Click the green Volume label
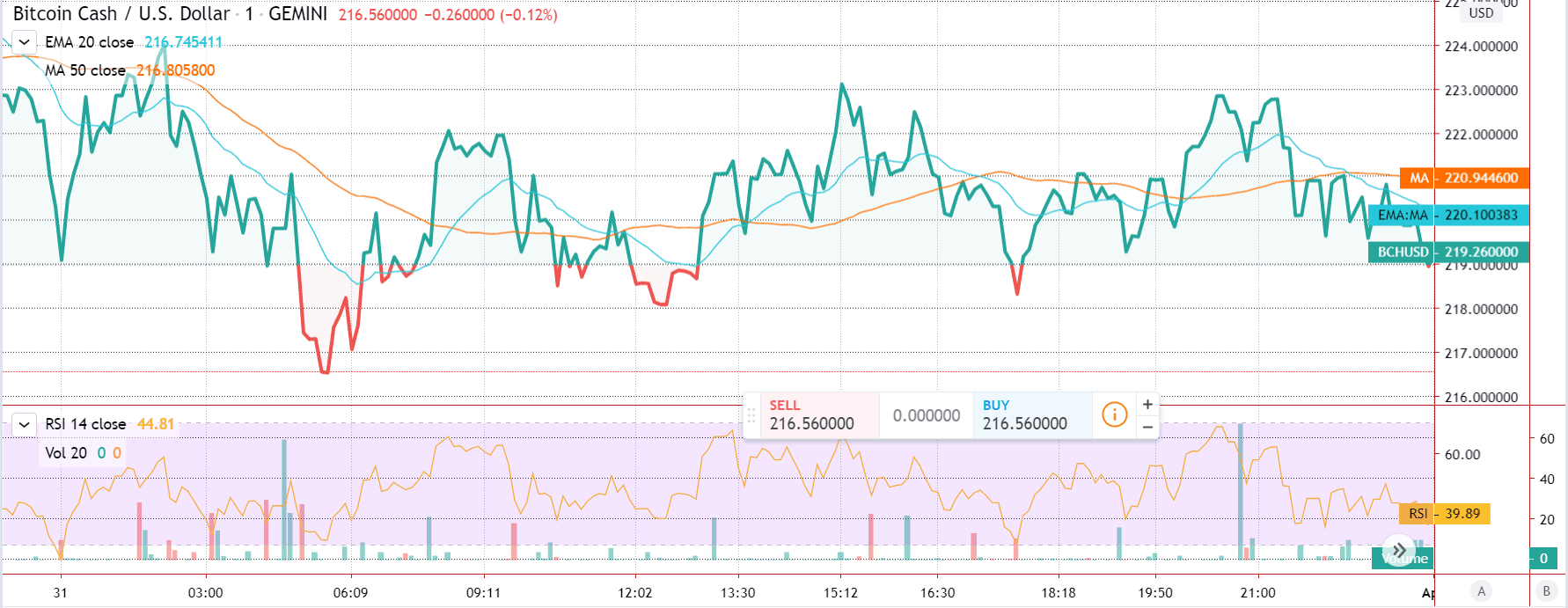This screenshot has height=608, width=1568. pos(1403,558)
